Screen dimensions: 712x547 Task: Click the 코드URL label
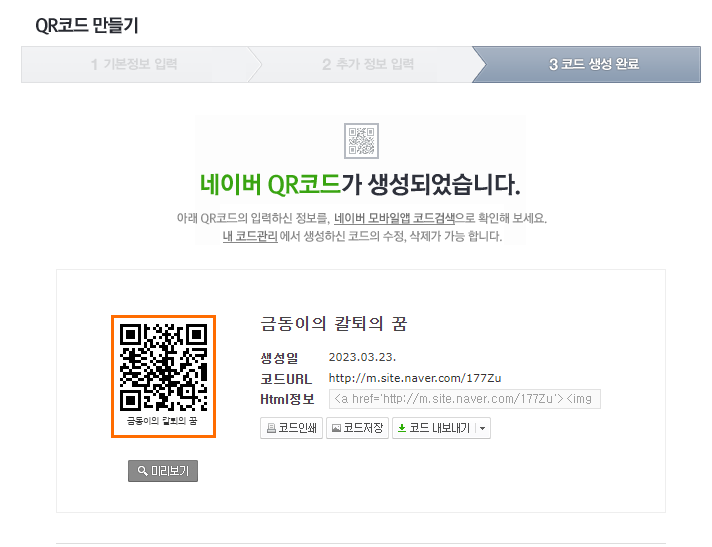pos(286,379)
